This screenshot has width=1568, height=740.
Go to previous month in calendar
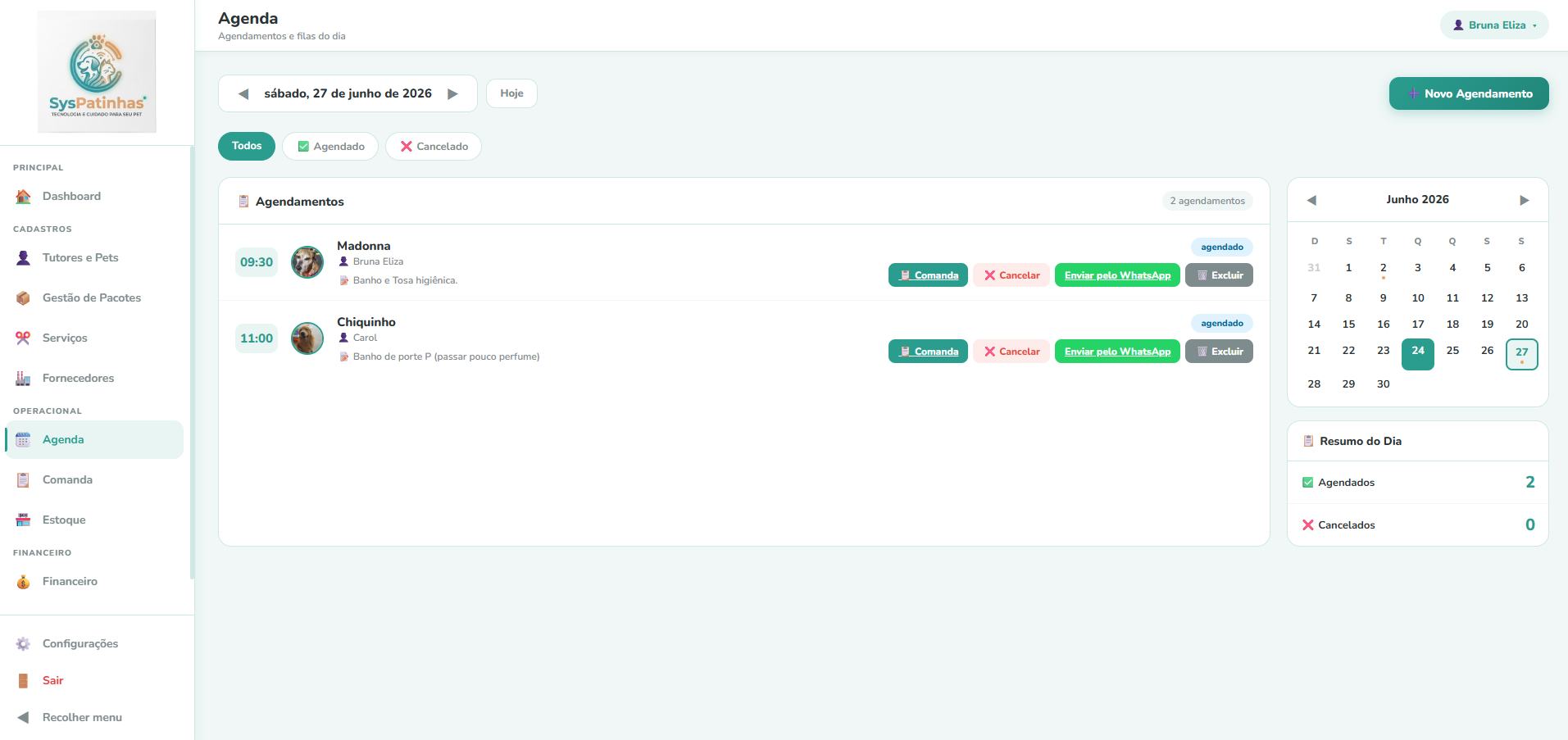1311,201
